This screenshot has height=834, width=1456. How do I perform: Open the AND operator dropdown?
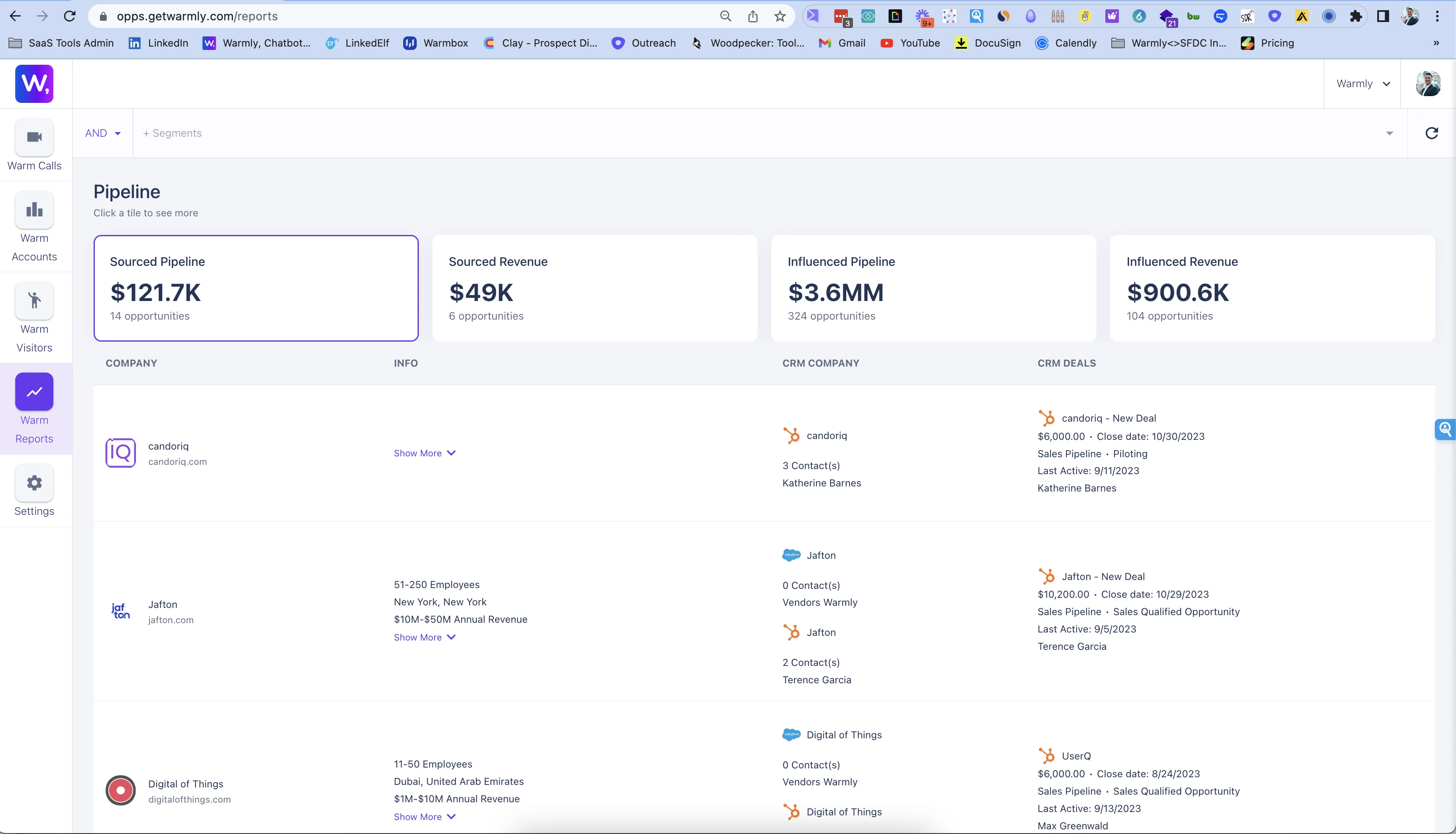102,133
